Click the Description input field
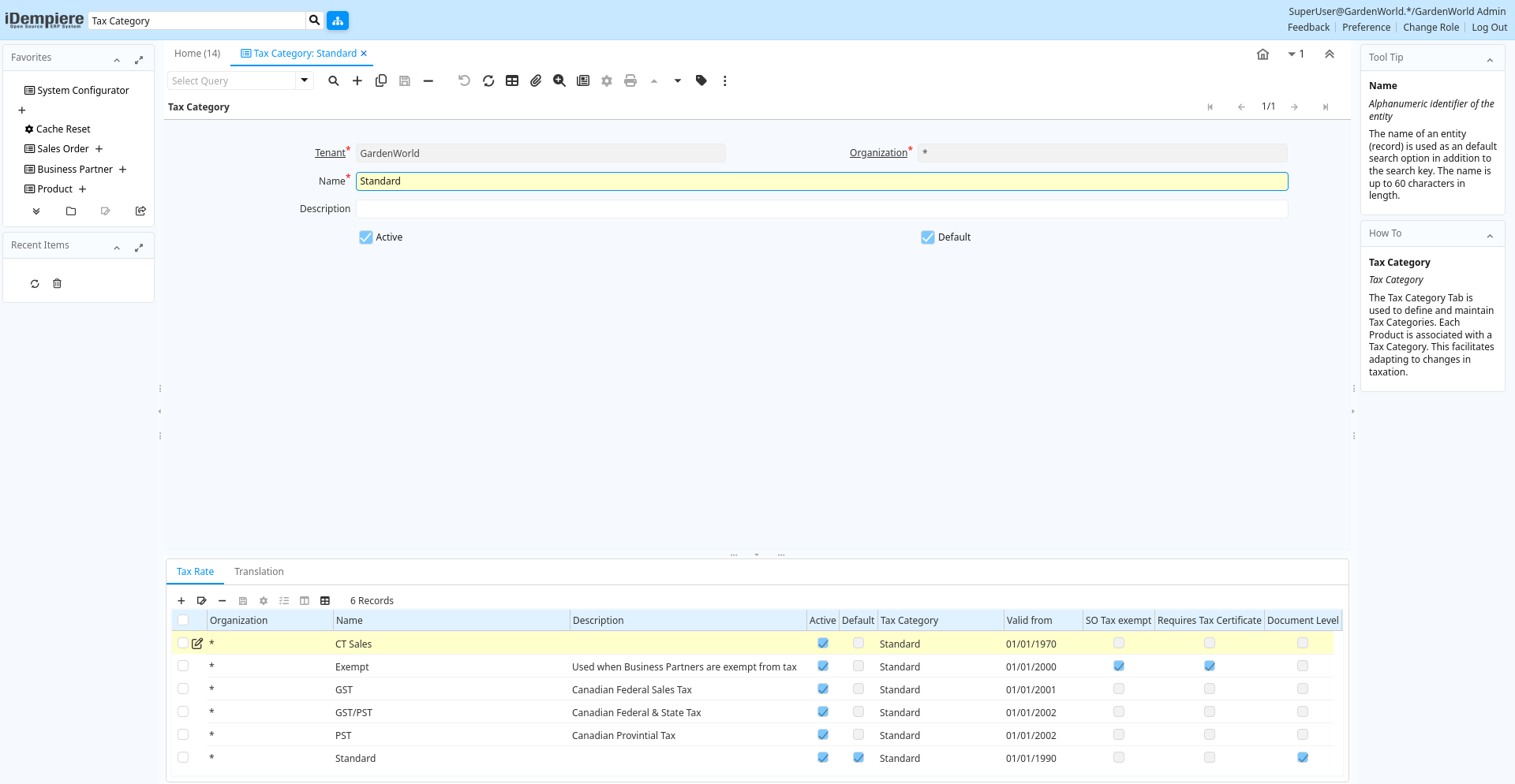 821,209
